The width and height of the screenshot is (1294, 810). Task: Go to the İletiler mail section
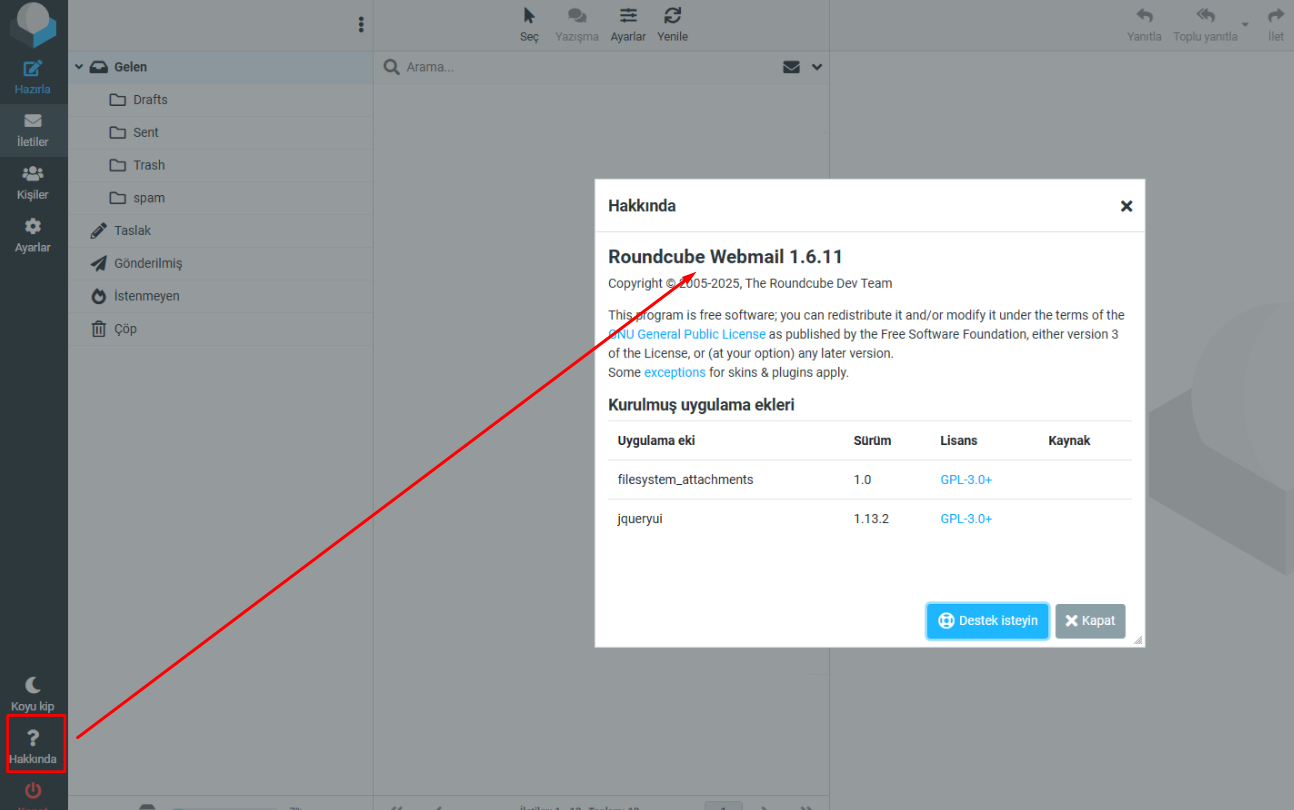(33, 131)
